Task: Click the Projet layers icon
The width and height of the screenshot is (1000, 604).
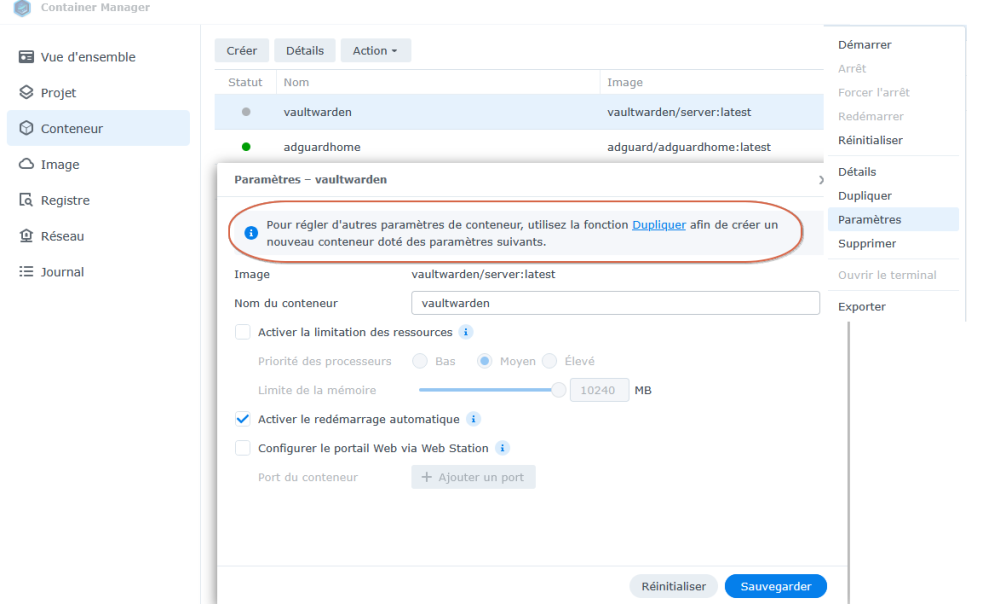Action: [x=26, y=92]
